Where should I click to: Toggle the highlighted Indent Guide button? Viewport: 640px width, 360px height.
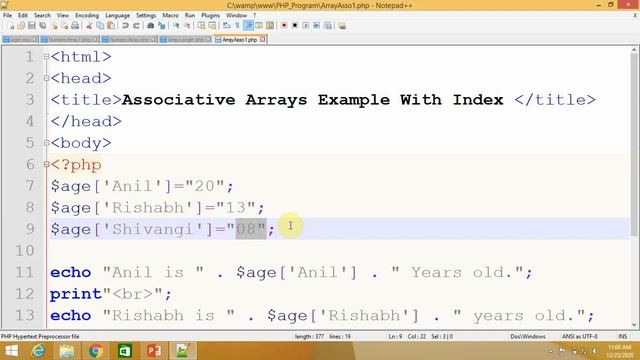tap(249, 26)
